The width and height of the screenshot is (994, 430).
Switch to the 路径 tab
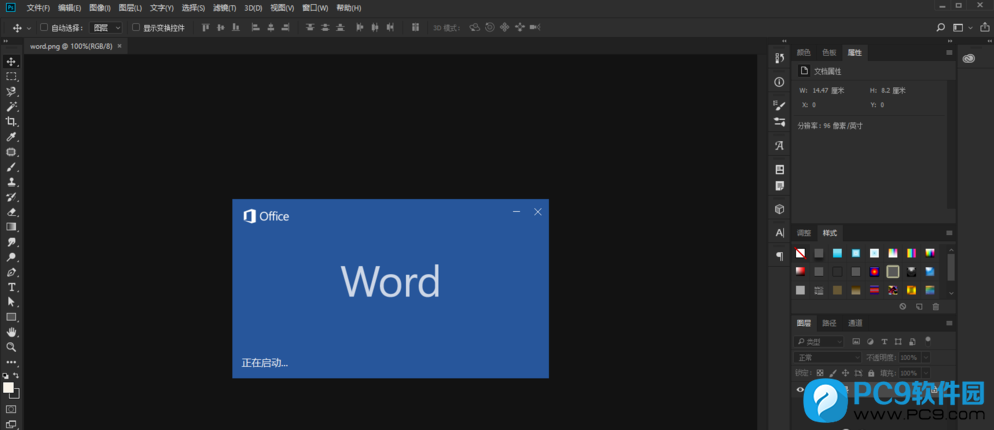point(829,323)
